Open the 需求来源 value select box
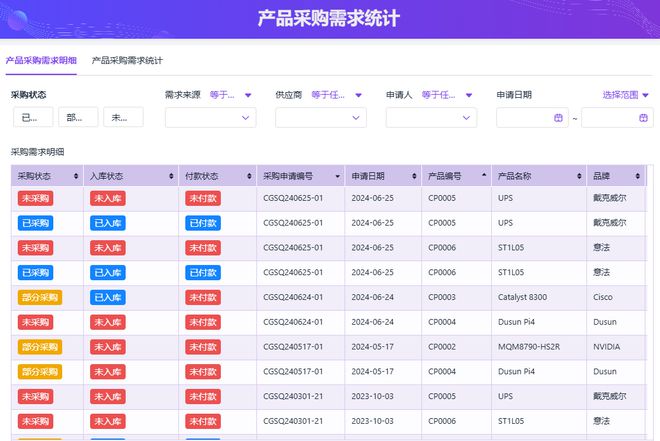Image resolution: width=660 pixels, height=441 pixels. (210, 118)
